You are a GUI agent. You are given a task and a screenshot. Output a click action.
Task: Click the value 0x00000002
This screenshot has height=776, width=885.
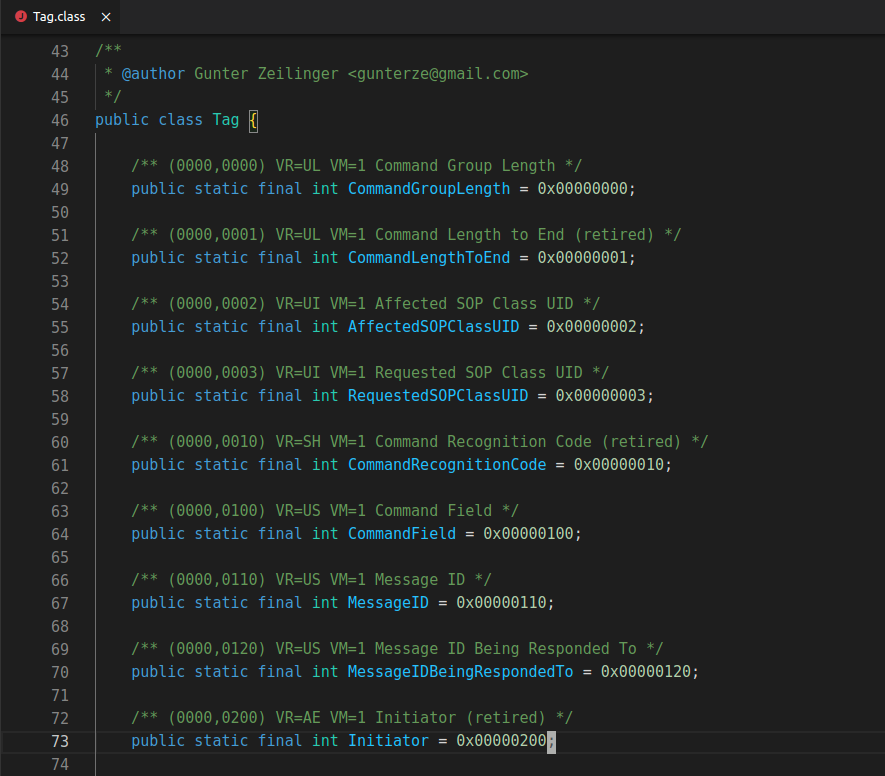pos(592,326)
